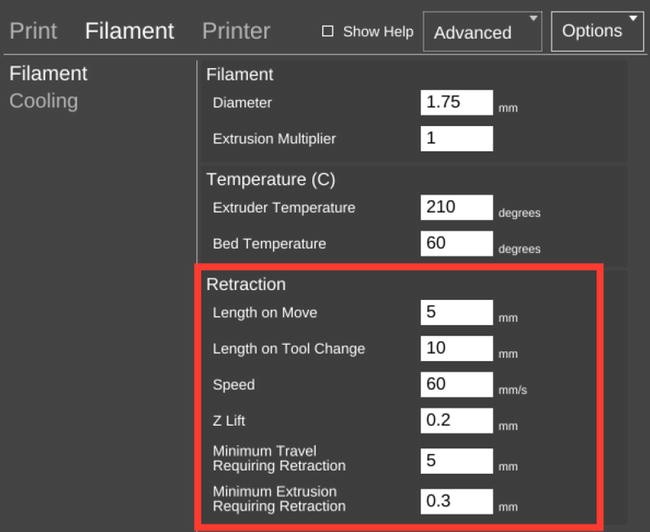Click the Advanced dropdown arrow indicator
Image resolution: width=650 pixels, height=532 pixels.
coord(534,18)
